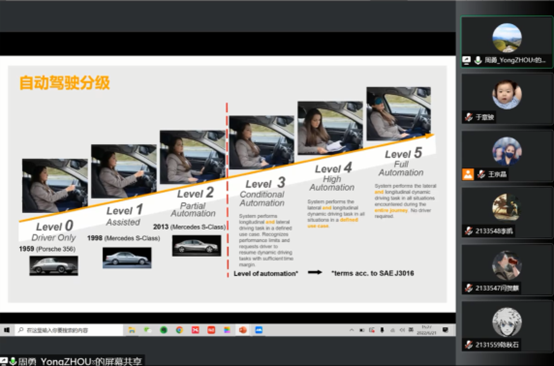Open Chrome from the shared taskbar
The height and width of the screenshot is (366, 554).
click(179, 330)
